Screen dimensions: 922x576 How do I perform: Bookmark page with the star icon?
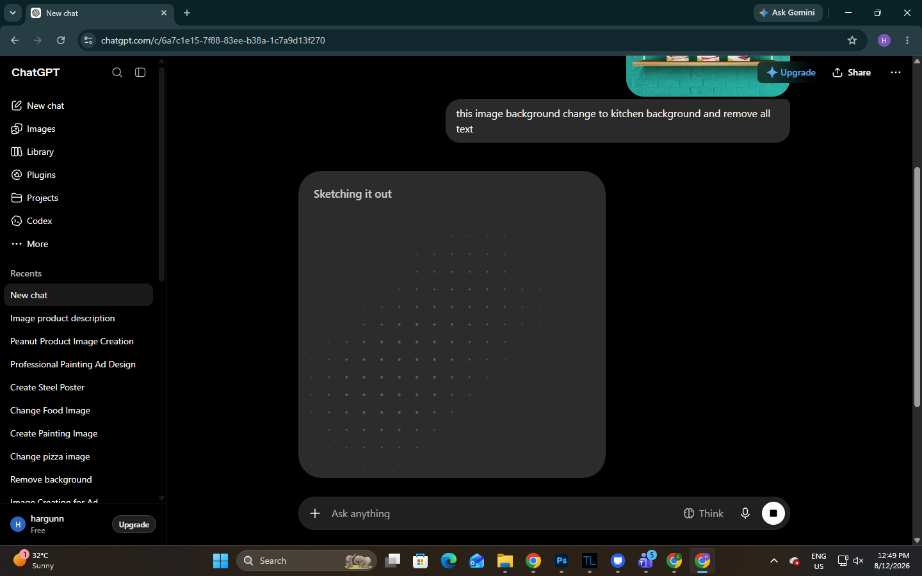[x=852, y=40]
